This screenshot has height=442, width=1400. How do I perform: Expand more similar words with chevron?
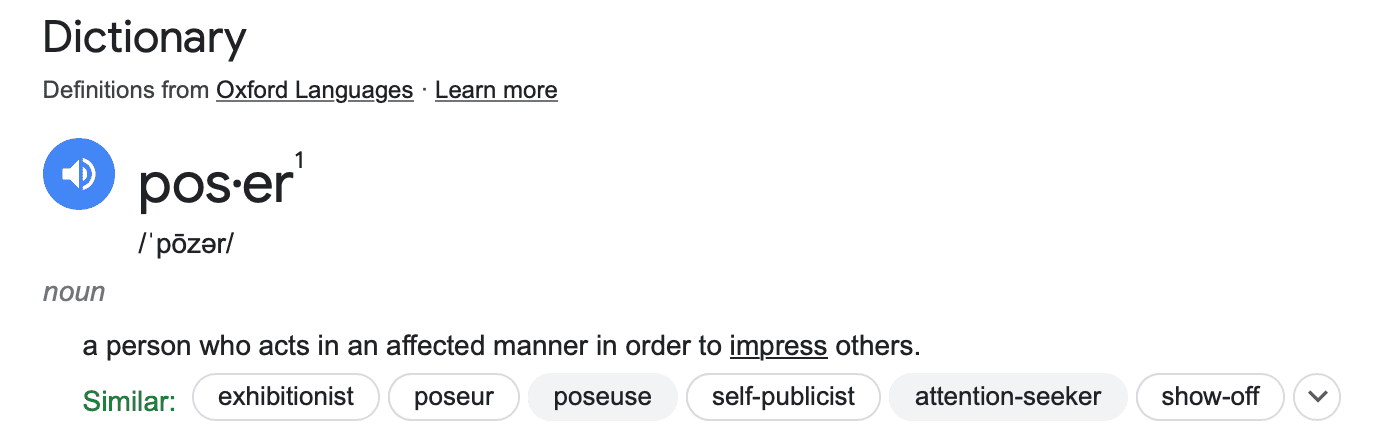[x=1317, y=397]
